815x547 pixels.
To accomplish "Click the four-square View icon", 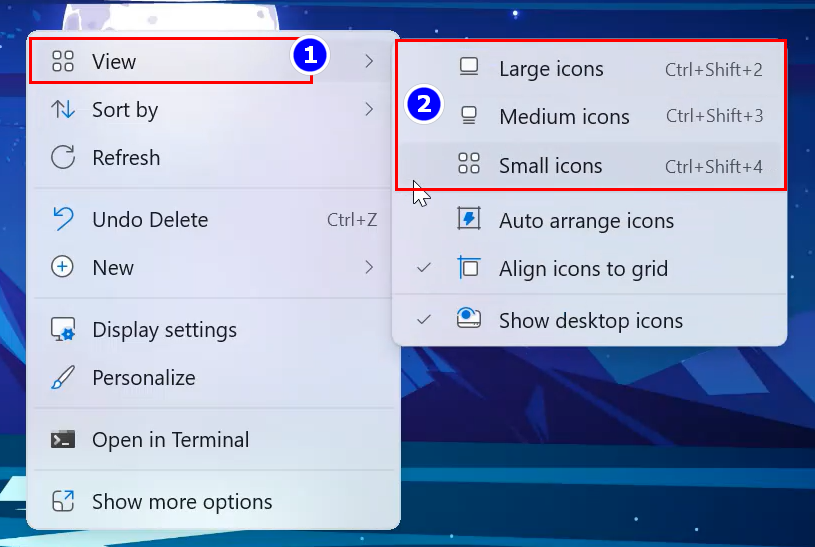I will (x=63, y=62).
